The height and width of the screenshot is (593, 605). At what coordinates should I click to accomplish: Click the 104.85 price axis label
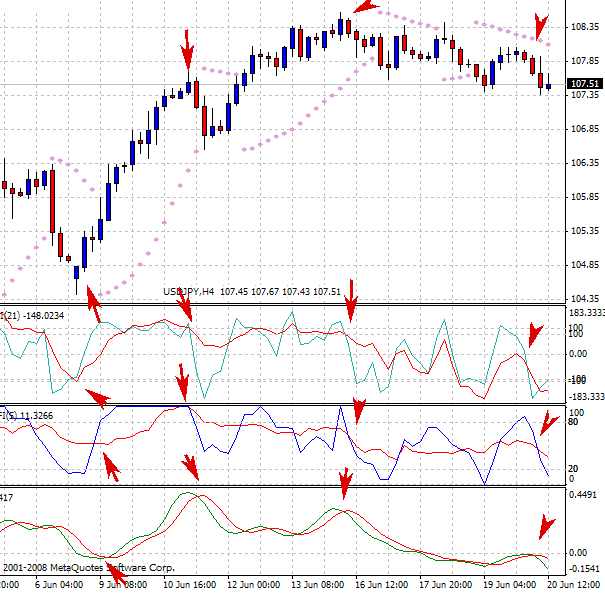click(x=584, y=265)
